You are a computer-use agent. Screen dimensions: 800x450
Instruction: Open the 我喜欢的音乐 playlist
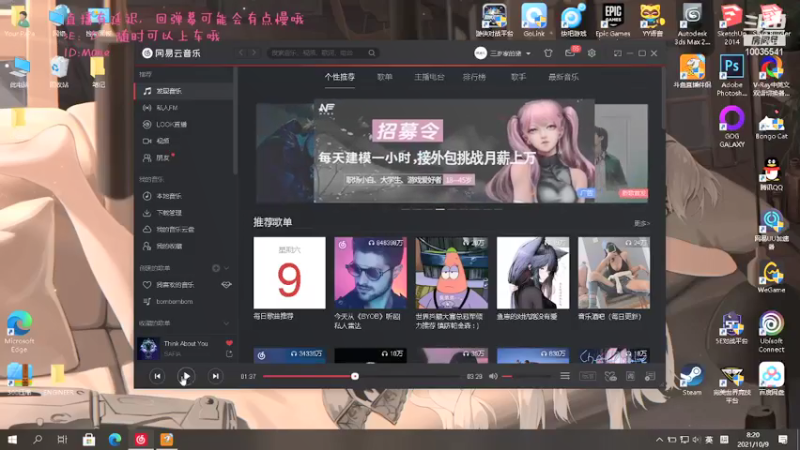tap(175, 285)
